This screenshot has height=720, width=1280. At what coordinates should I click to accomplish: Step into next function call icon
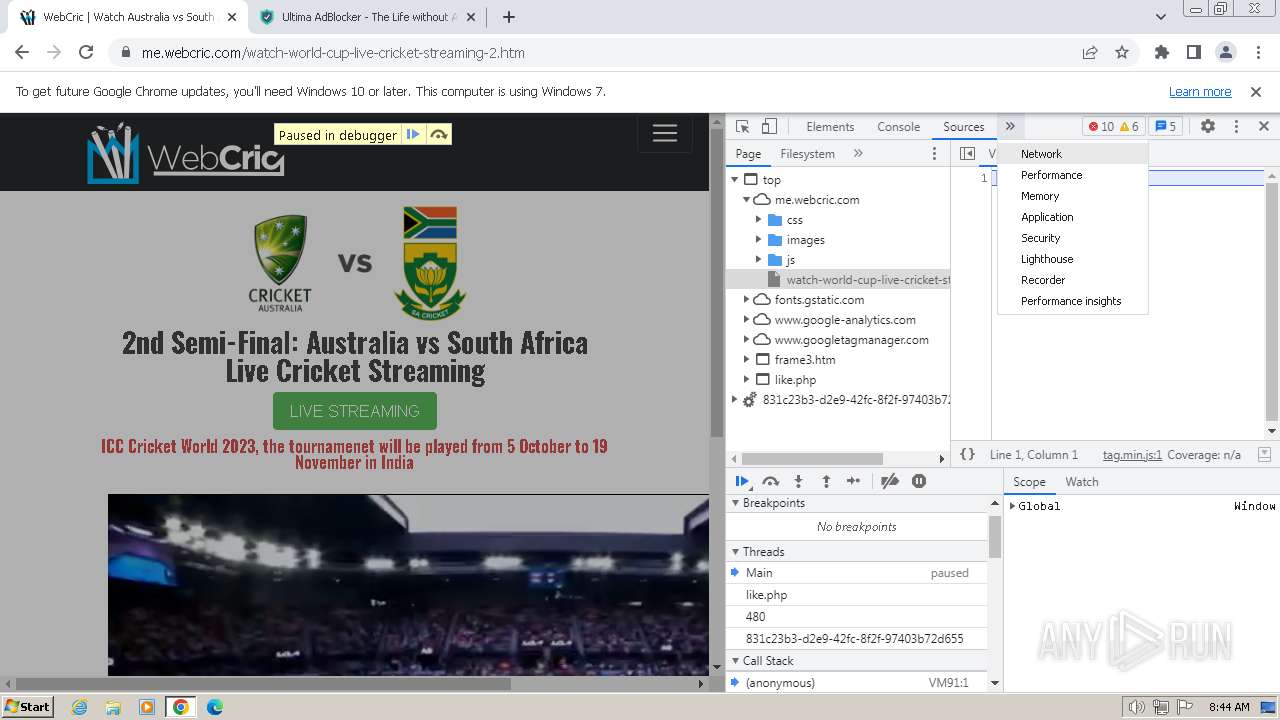tap(798, 481)
